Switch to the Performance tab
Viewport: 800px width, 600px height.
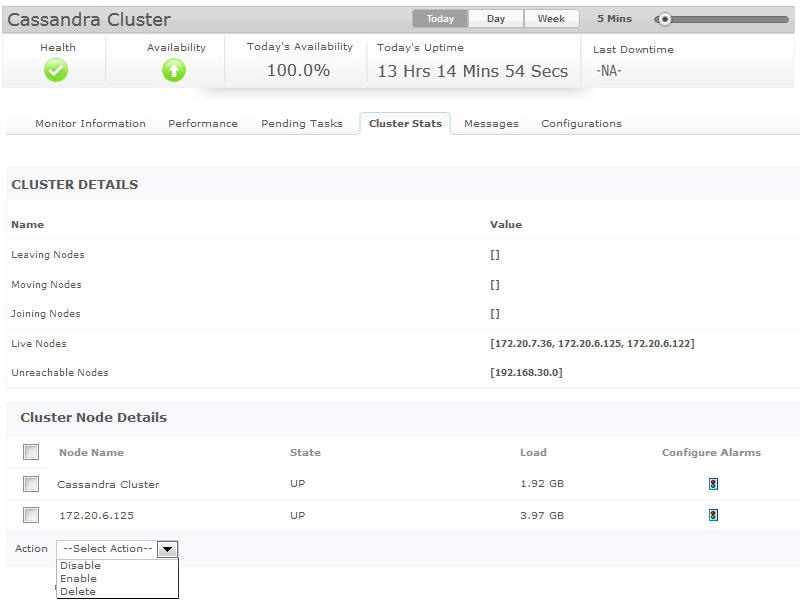tap(203, 123)
